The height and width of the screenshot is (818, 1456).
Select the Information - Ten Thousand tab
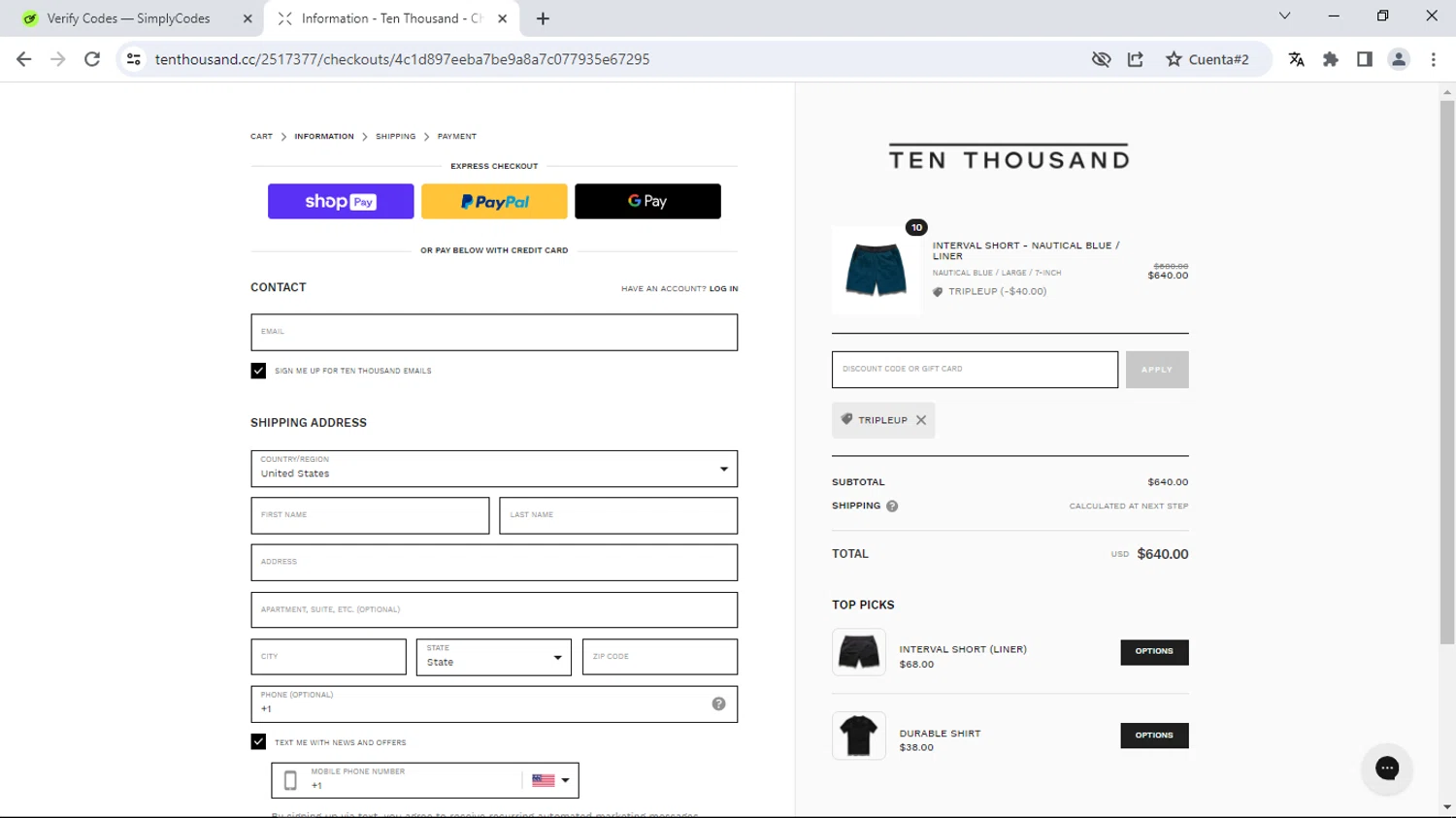(x=392, y=18)
